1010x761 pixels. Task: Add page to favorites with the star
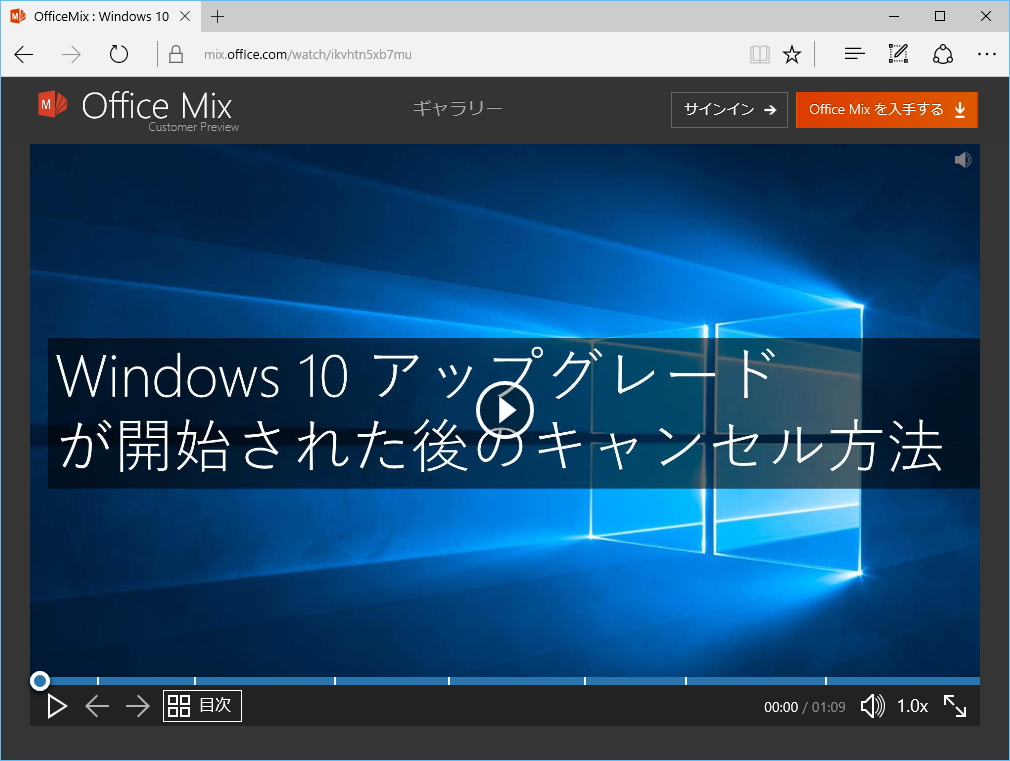pyautogui.click(x=792, y=53)
